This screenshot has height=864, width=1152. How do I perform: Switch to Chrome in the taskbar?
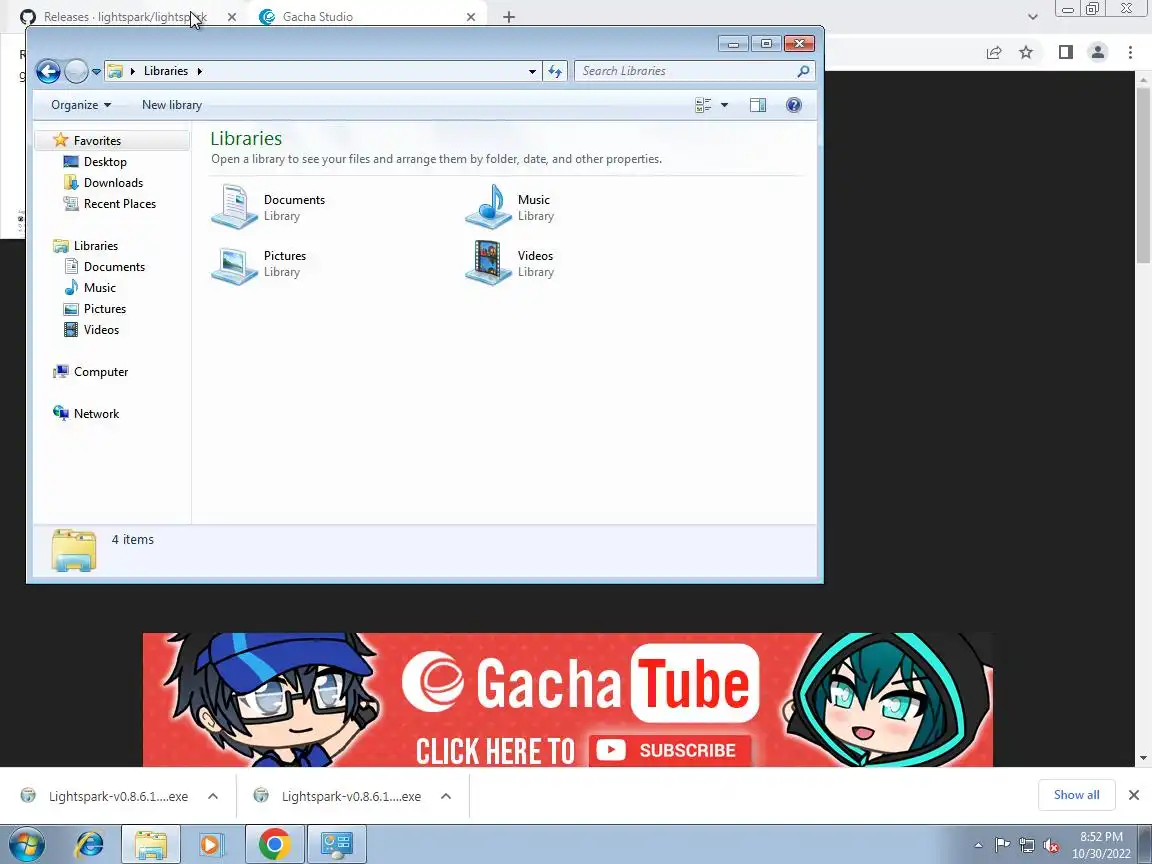(274, 845)
